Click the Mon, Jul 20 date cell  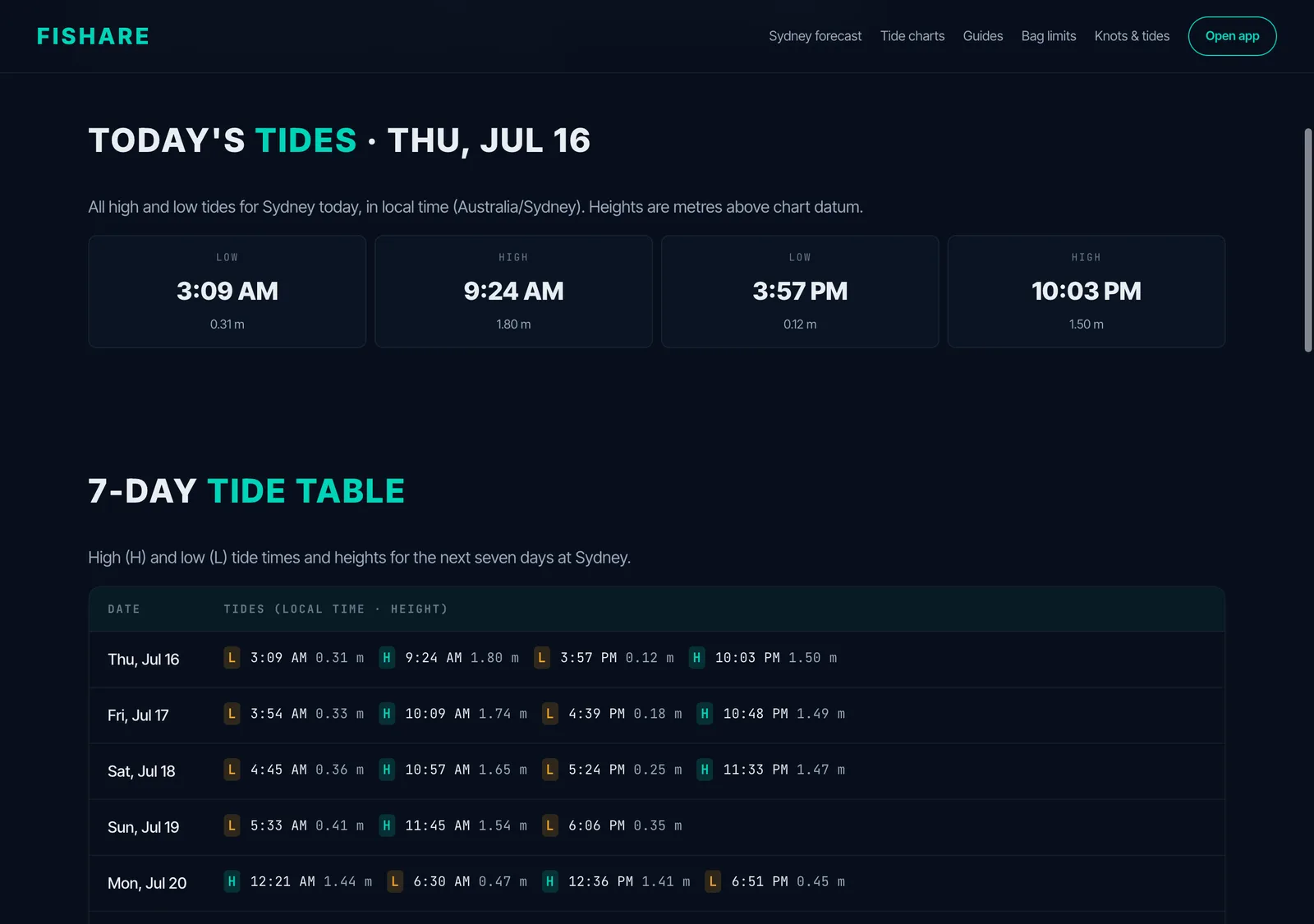147,883
